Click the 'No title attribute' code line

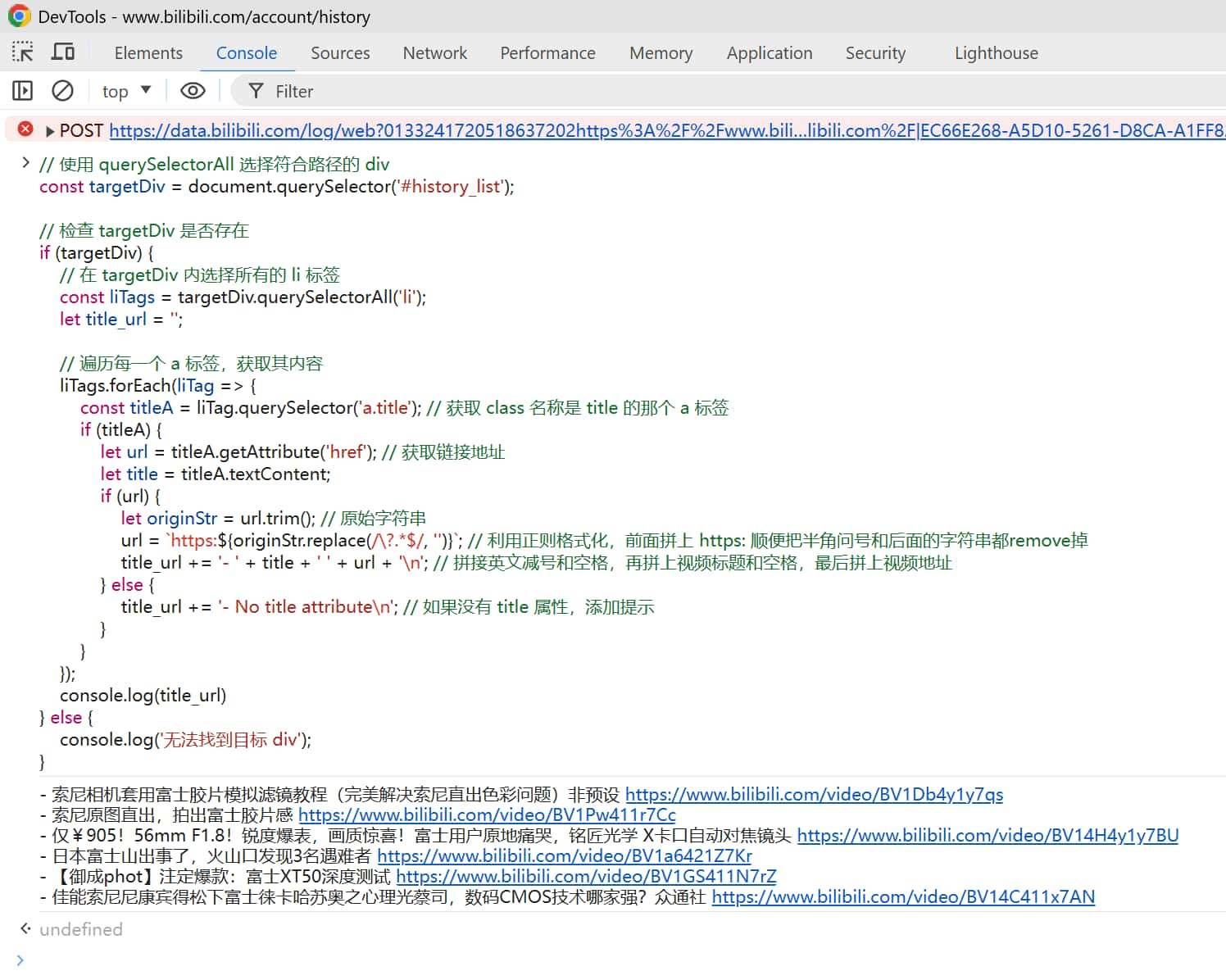click(x=388, y=606)
